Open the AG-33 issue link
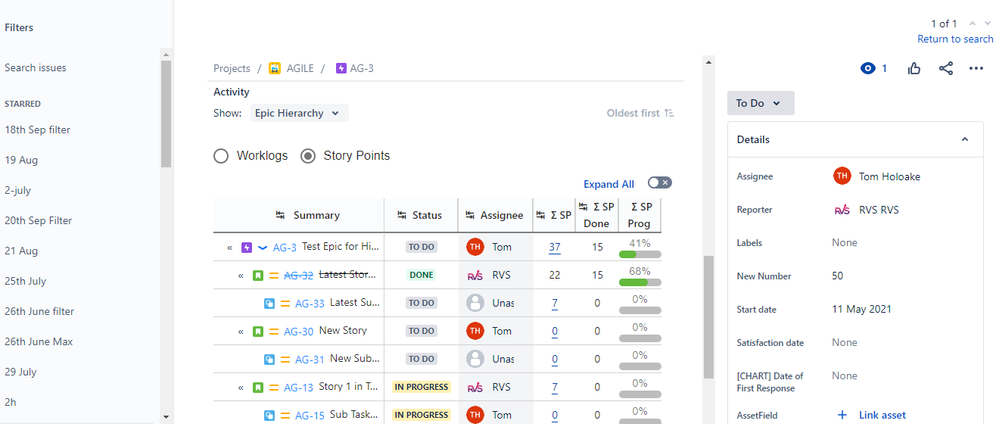This screenshot has width=999, height=424. [310, 303]
